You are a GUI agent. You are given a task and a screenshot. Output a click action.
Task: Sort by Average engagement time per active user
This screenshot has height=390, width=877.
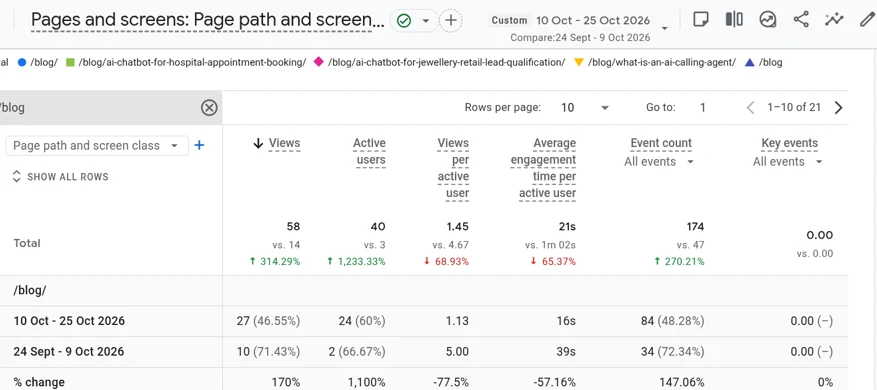click(544, 168)
